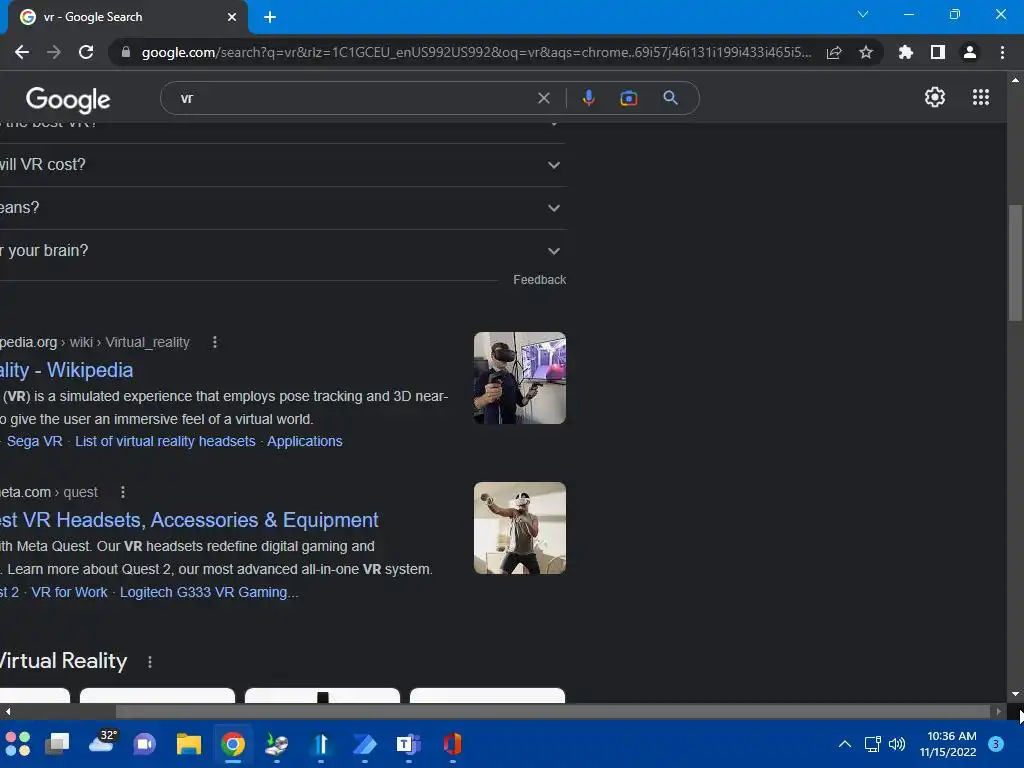
Task: Go back to previous page
Action: [x=22, y=52]
